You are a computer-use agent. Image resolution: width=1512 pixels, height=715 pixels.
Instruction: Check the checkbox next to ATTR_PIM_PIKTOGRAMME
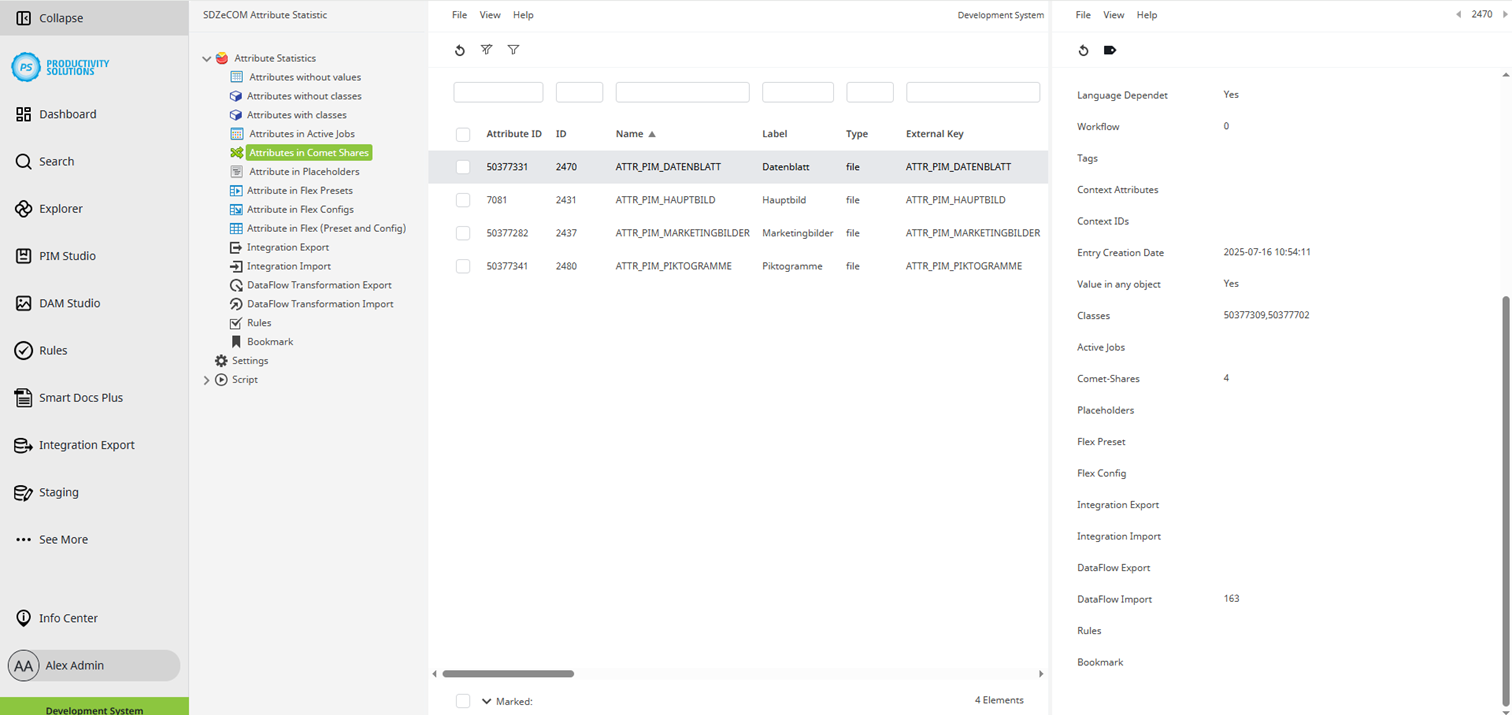463,266
